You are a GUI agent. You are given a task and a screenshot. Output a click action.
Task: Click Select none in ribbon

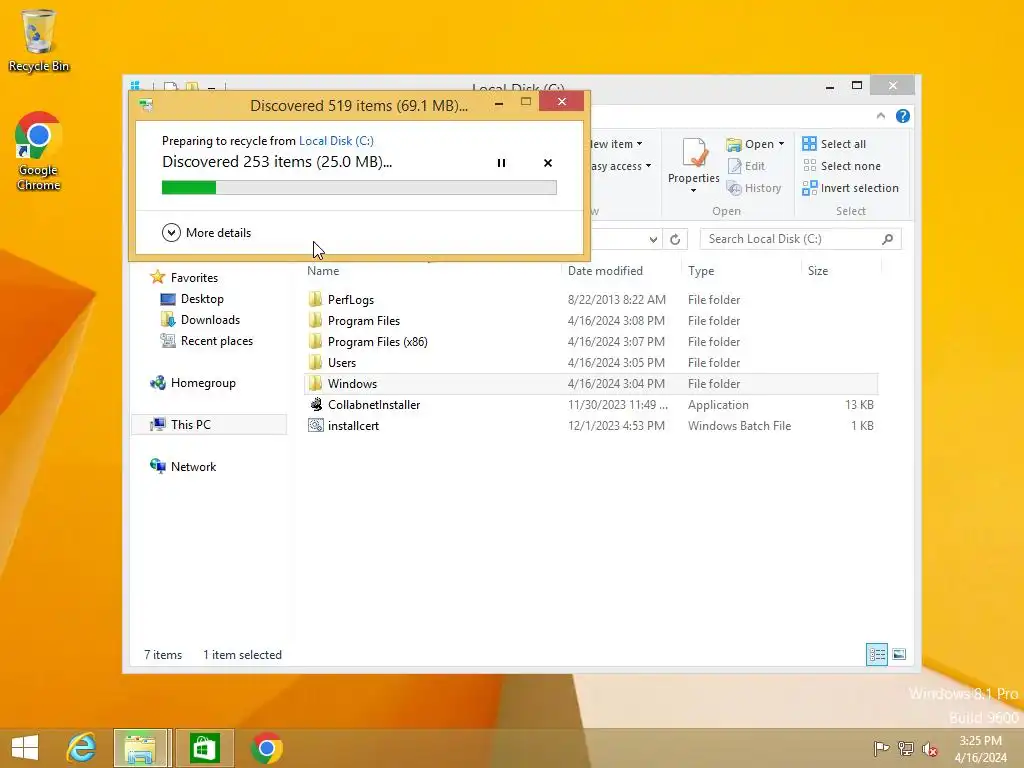842,166
